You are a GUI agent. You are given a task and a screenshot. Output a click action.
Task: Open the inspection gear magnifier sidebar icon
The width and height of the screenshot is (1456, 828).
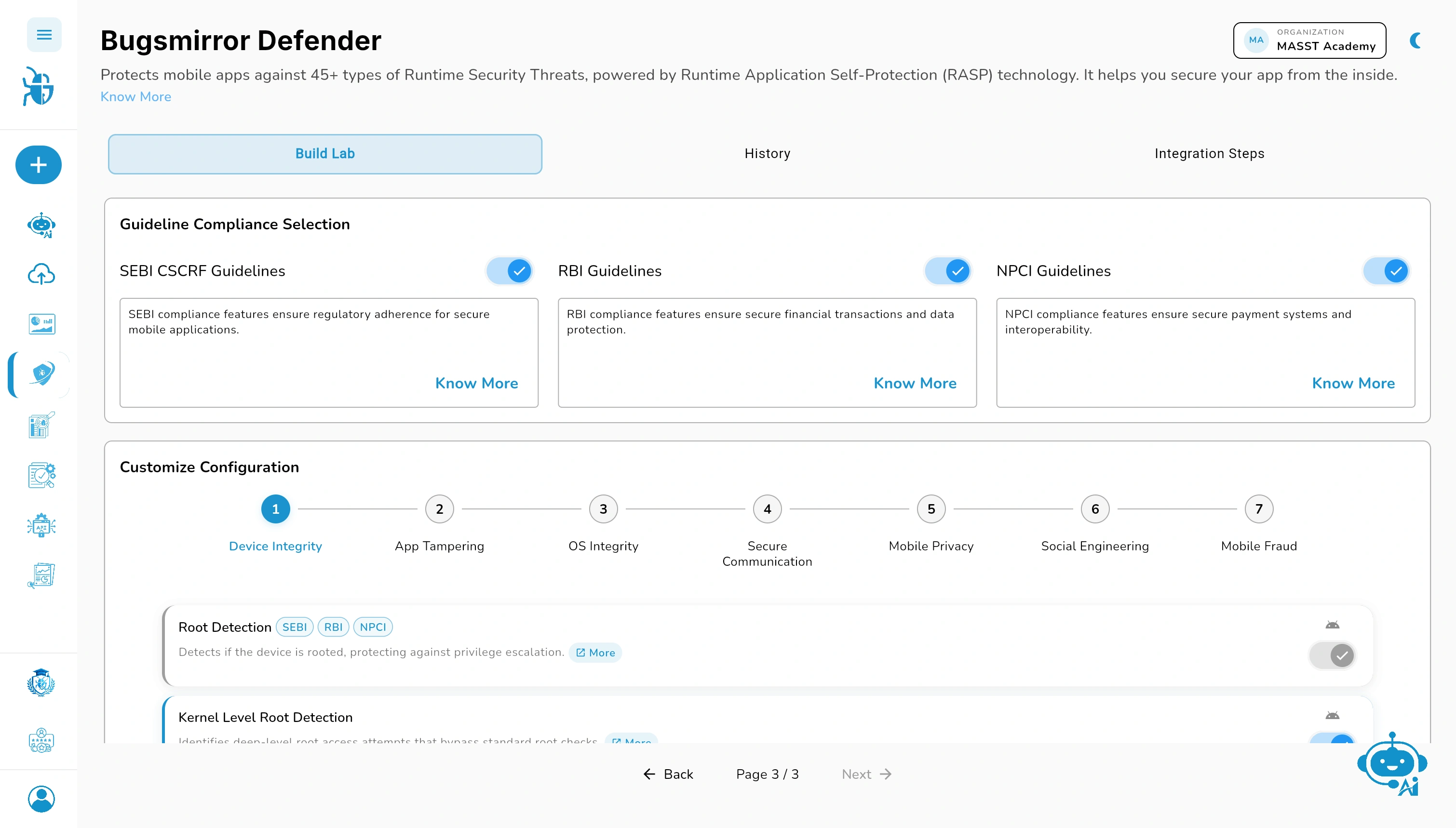pos(41,475)
